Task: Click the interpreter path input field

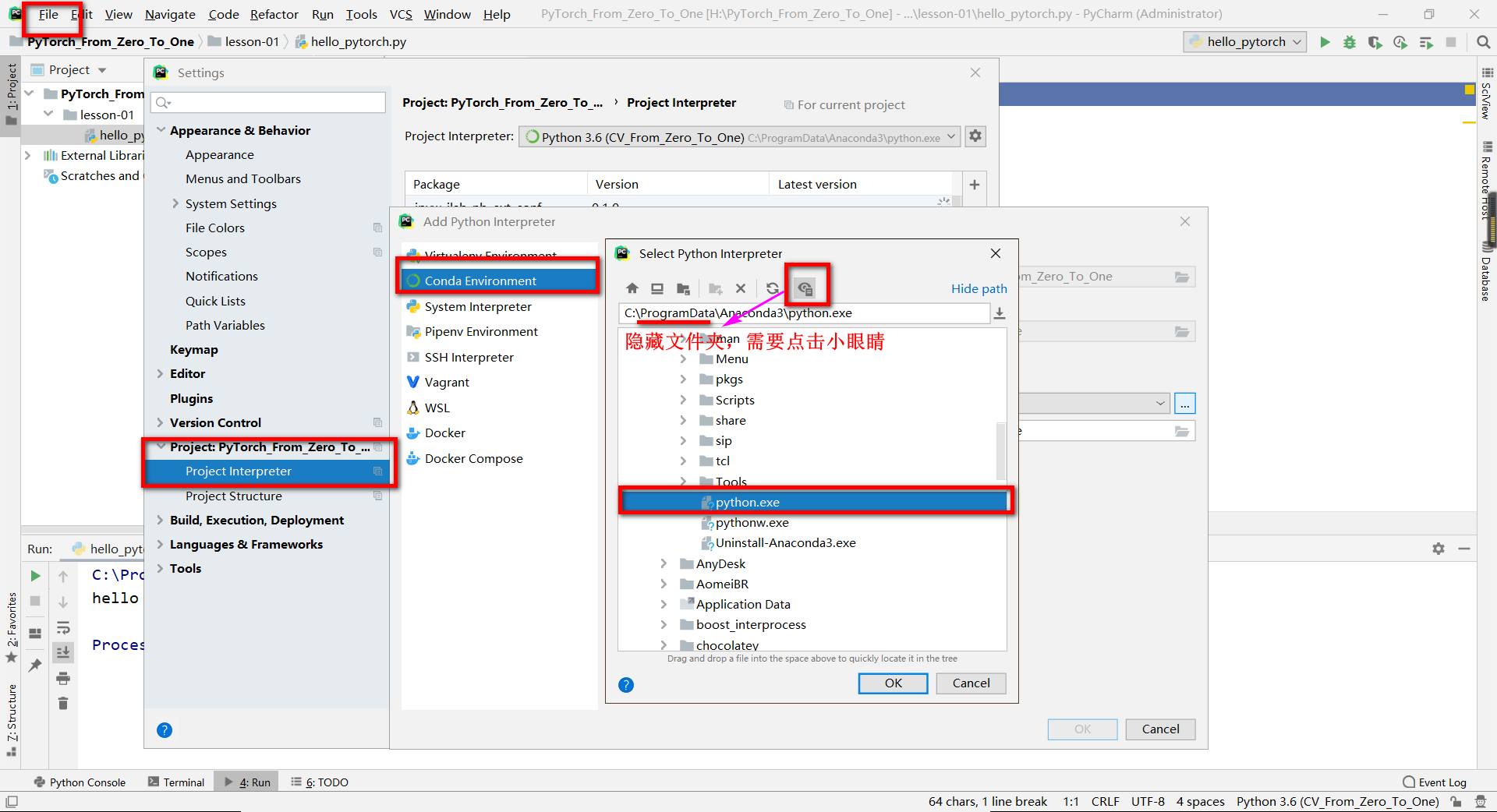Action: 804,313
